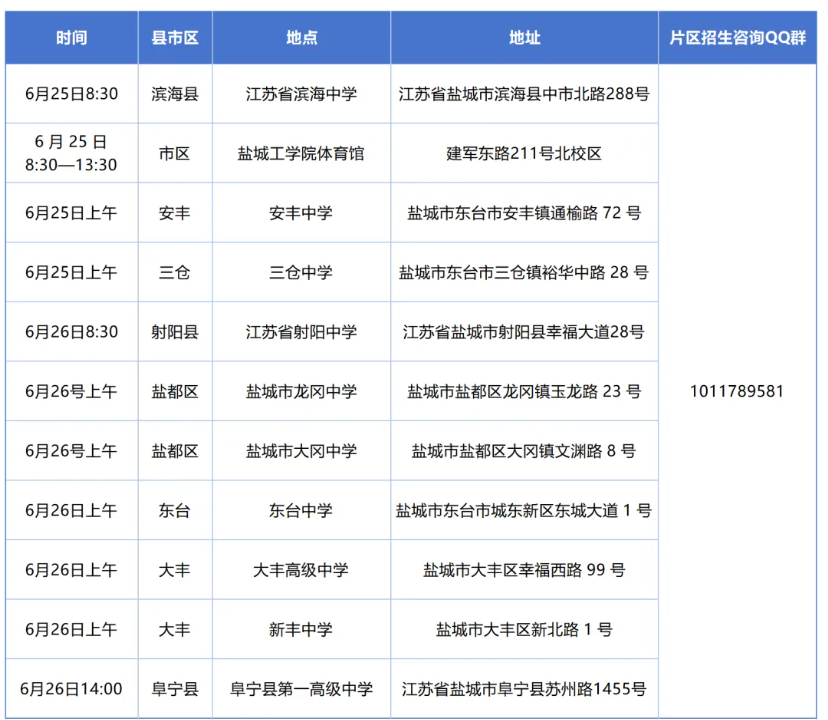Click the time cell 6月26日14:00
This screenshot has height=720, width=828.
(x=72, y=689)
